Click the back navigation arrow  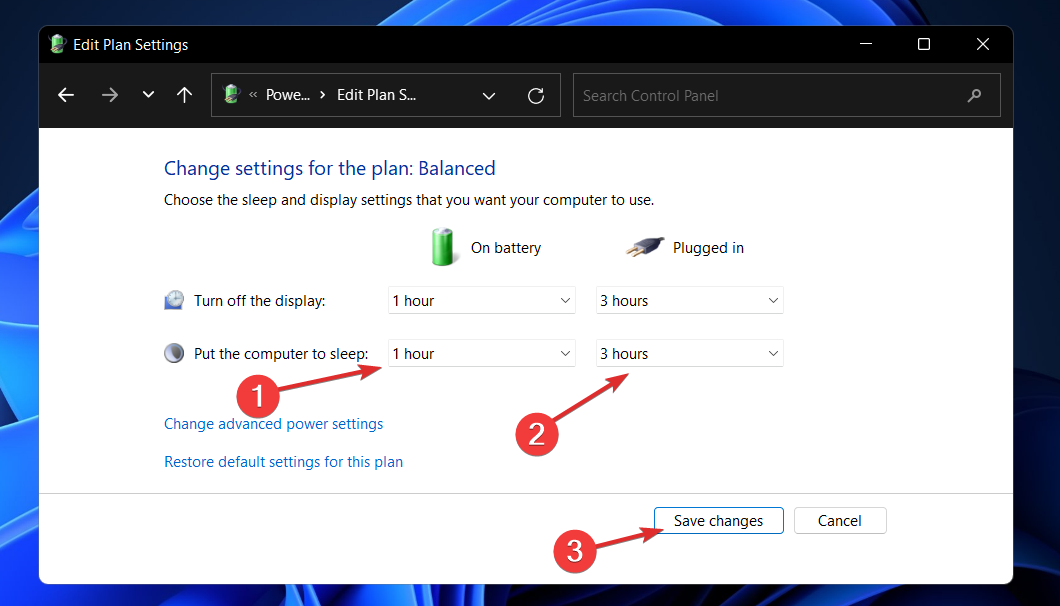(x=65, y=95)
